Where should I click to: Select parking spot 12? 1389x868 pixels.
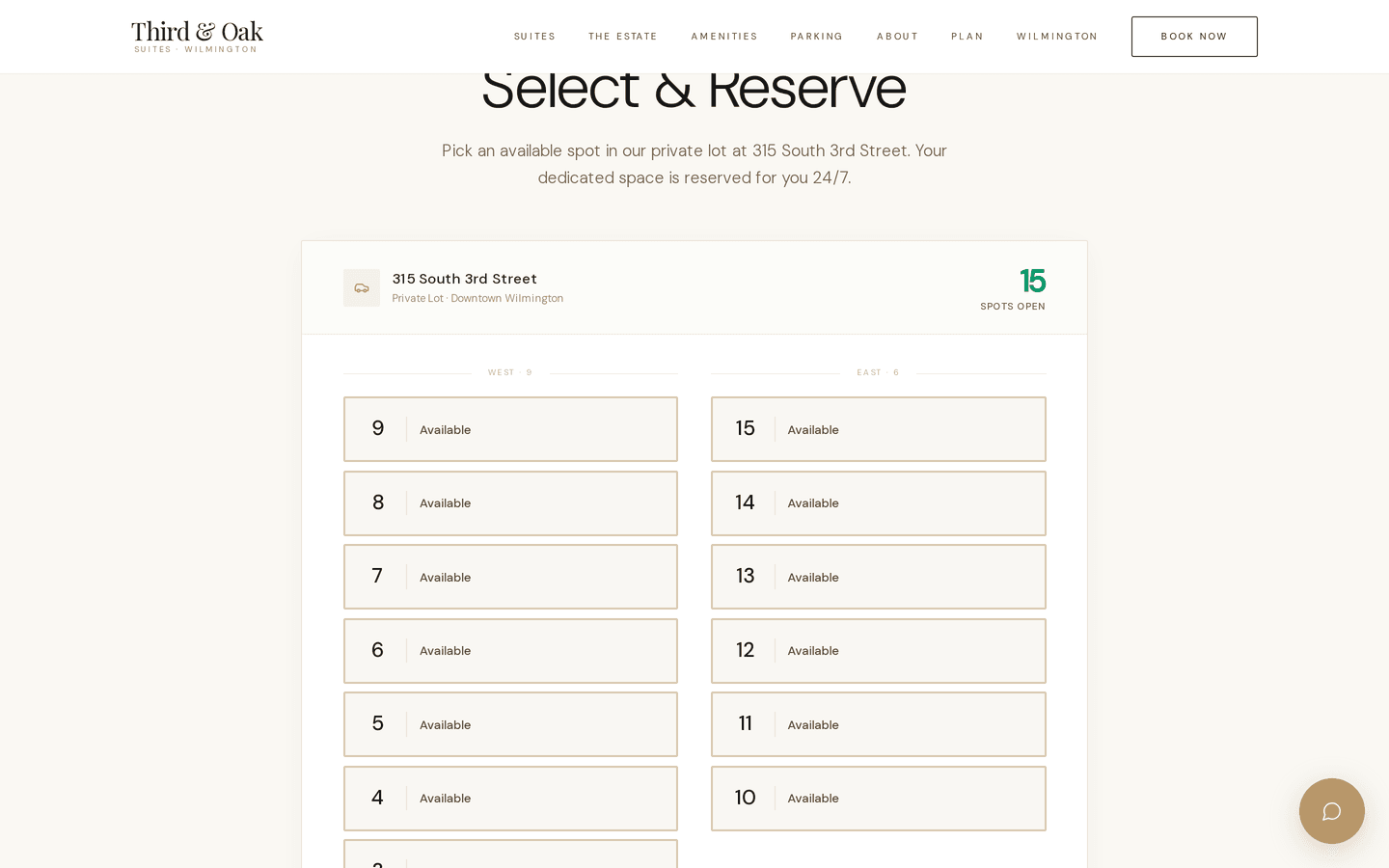878,651
